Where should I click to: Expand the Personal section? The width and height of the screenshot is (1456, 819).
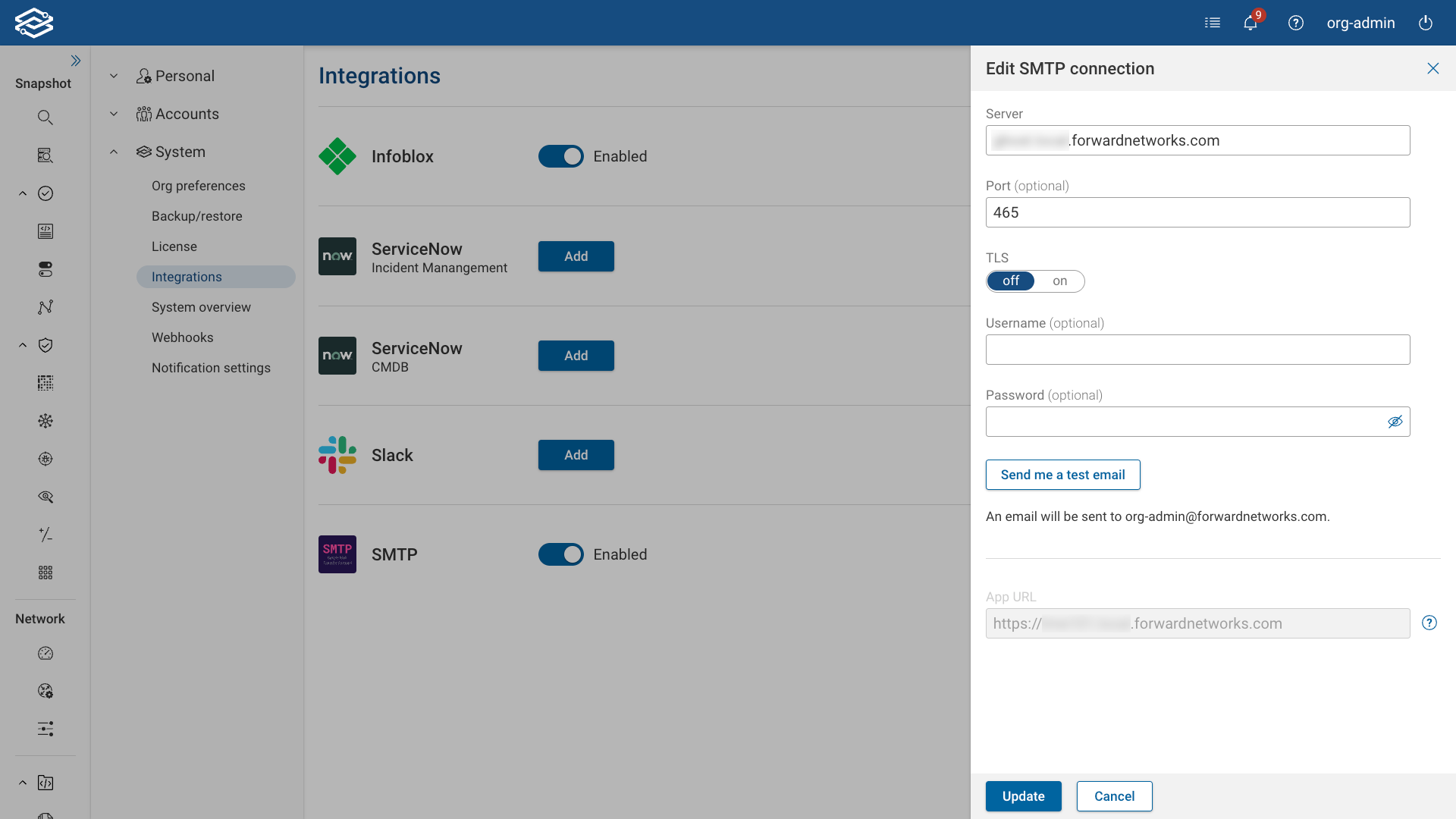pyautogui.click(x=114, y=76)
